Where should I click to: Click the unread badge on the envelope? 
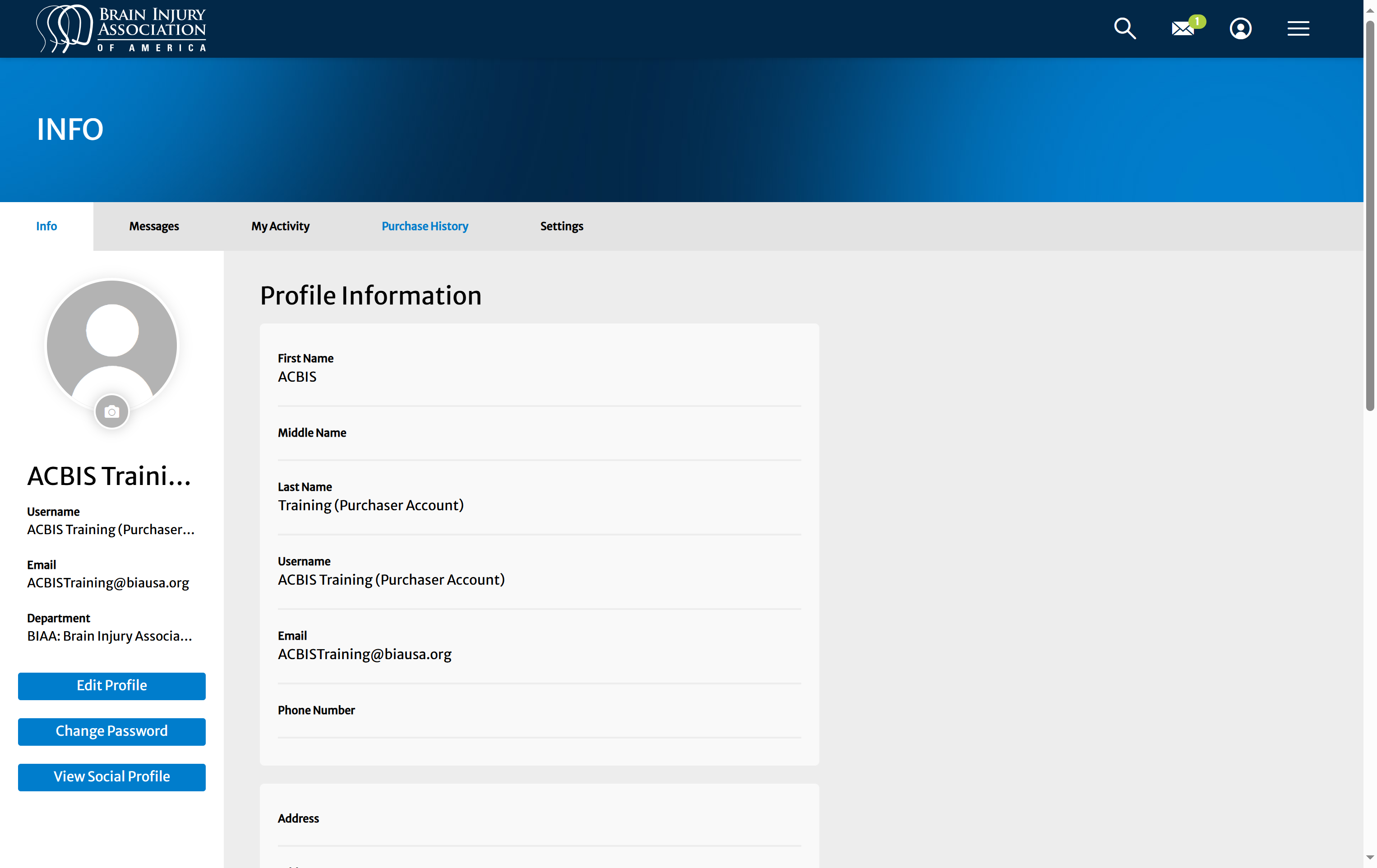[x=1197, y=21]
